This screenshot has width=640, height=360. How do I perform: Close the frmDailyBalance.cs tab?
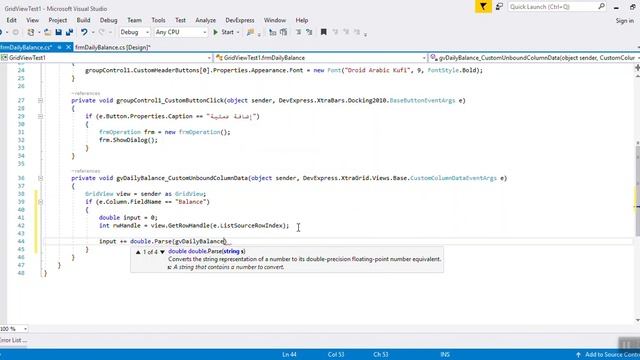point(69,47)
